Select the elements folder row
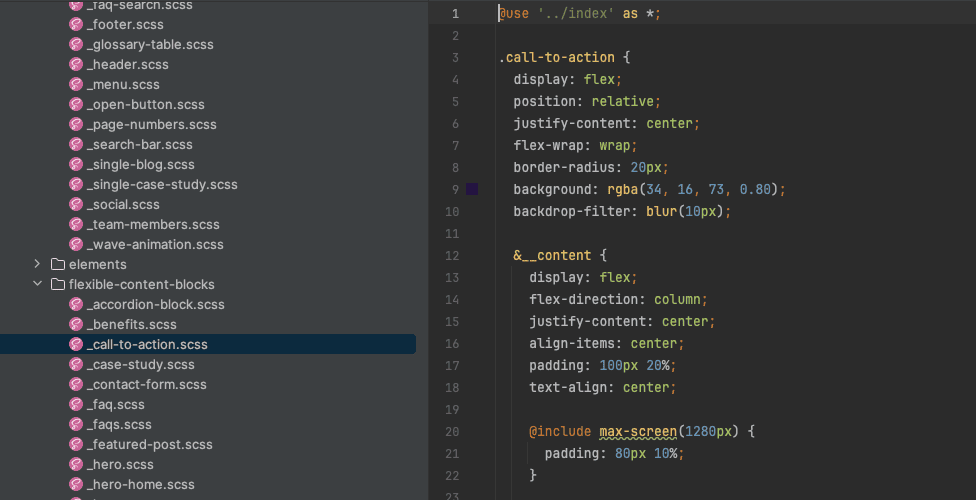The width and height of the screenshot is (976, 500). [x=208, y=265]
